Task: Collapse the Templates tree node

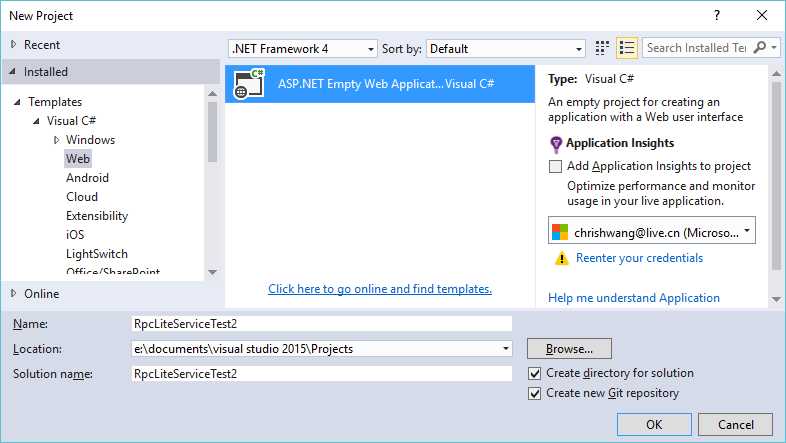Action: 17,102
